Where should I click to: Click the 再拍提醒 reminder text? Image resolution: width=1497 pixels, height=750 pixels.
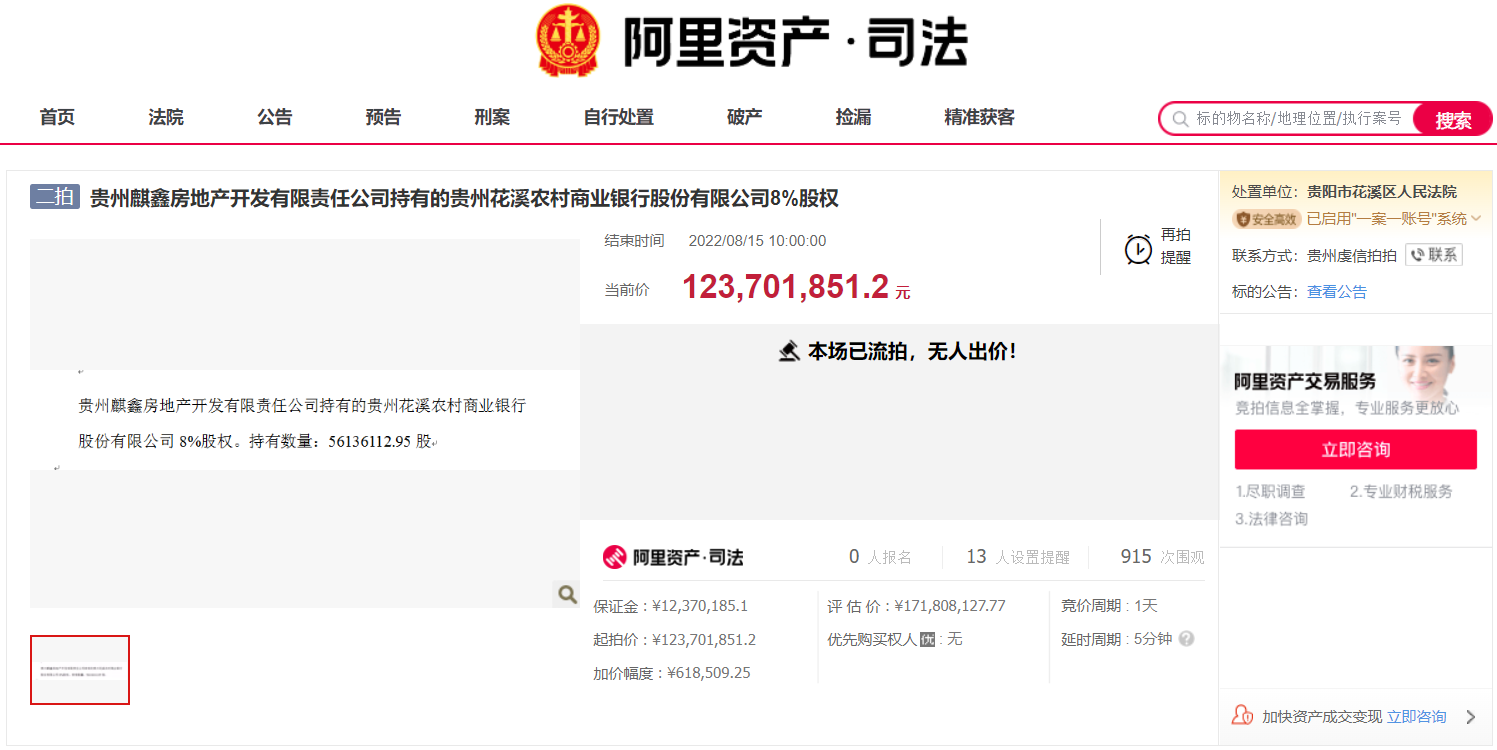pyautogui.click(x=1176, y=246)
